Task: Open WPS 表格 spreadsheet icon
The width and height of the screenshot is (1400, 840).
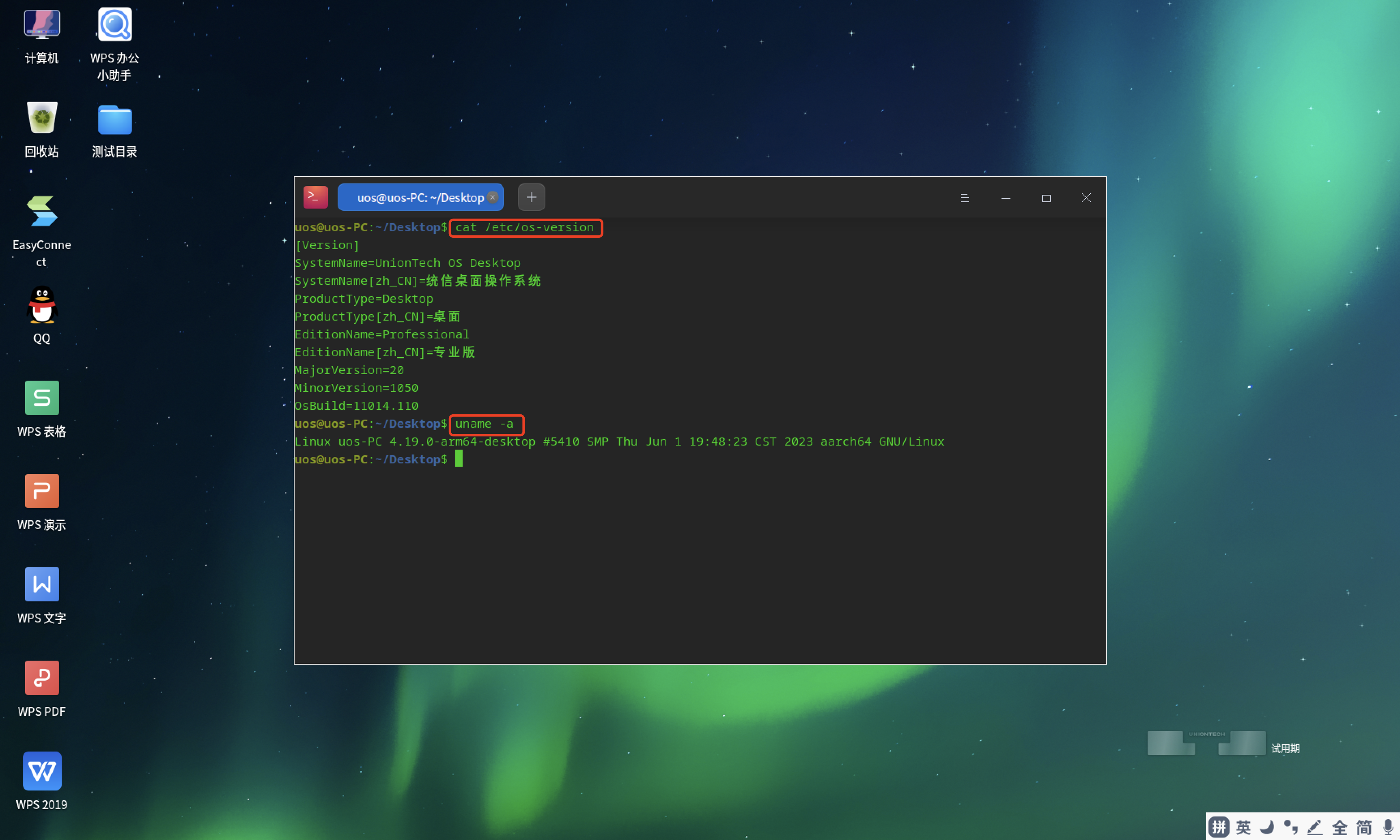Action: pyautogui.click(x=42, y=398)
